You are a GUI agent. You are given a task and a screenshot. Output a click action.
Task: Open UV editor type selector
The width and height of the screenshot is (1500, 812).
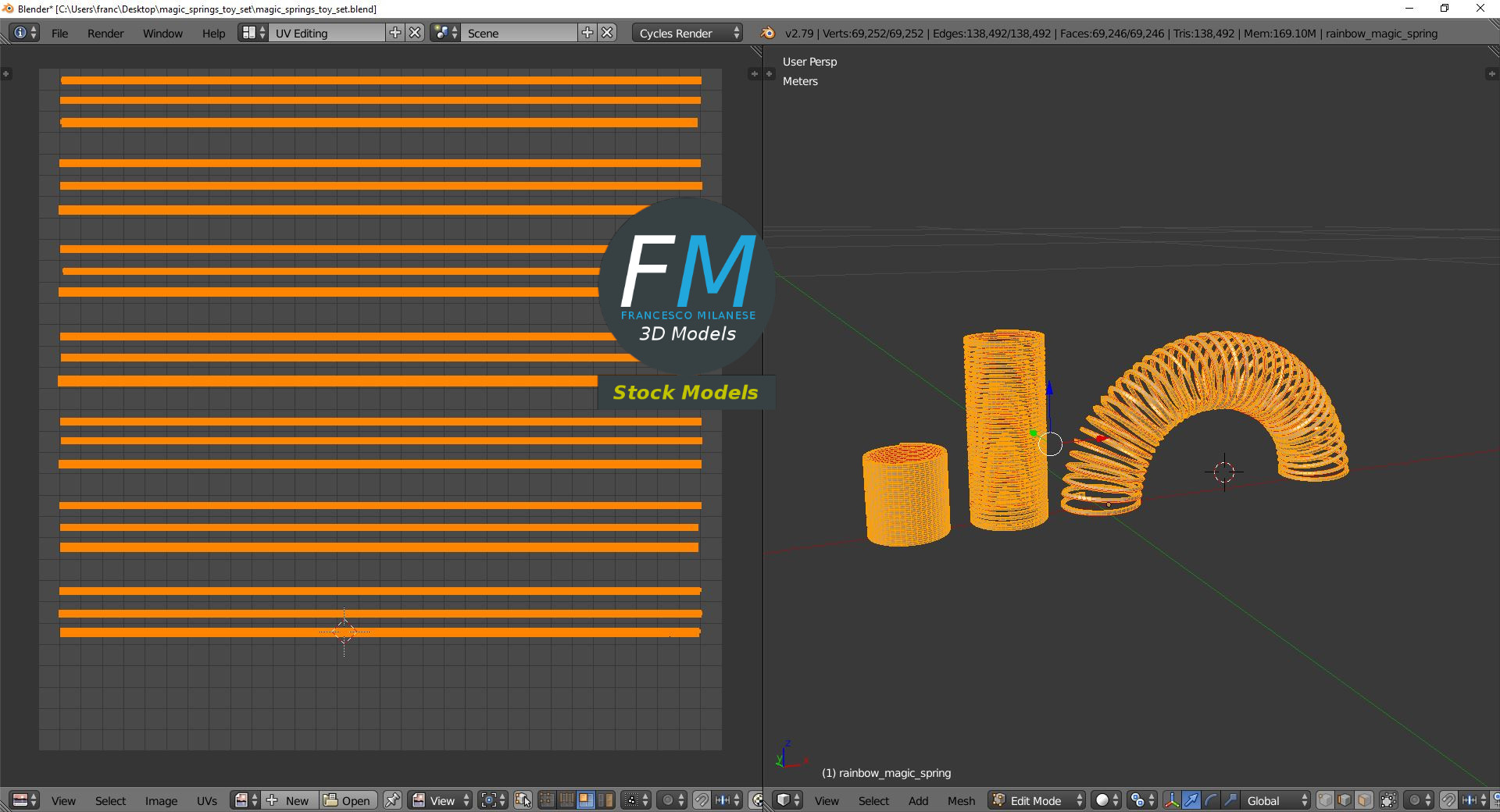click(25, 800)
